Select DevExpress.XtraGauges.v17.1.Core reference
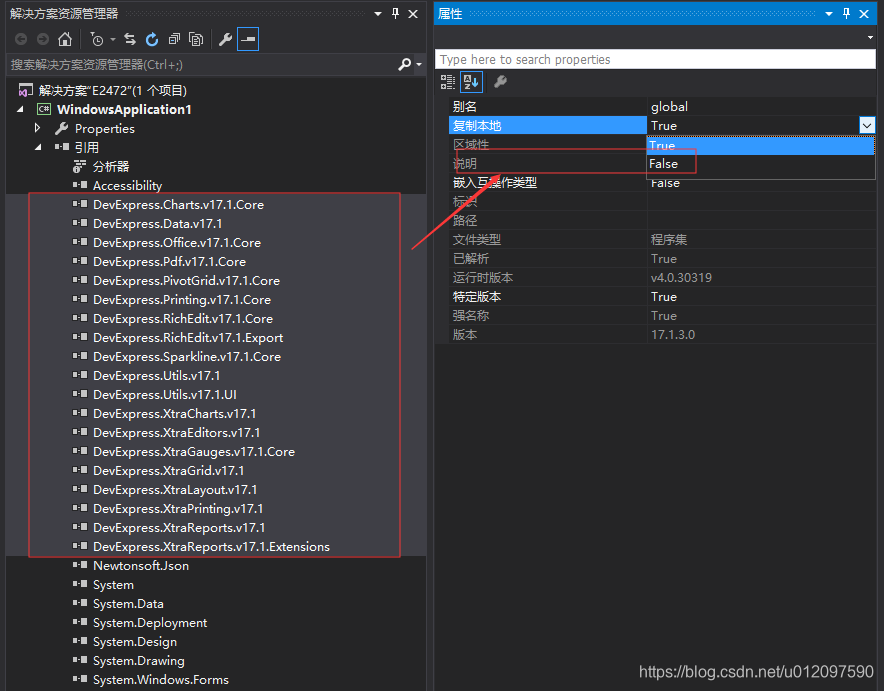 [194, 451]
